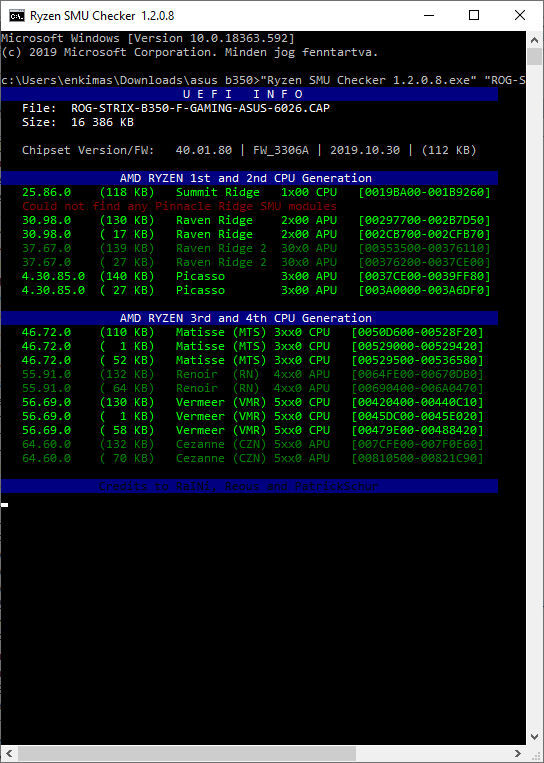Click the console icon in title bar
The image size is (544, 763).
[17, 16]
